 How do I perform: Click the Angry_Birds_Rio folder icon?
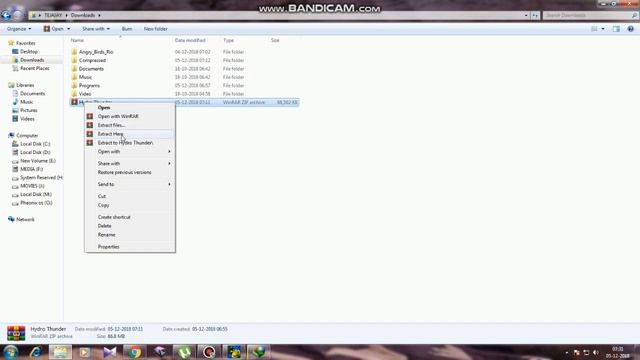(74, 52)
